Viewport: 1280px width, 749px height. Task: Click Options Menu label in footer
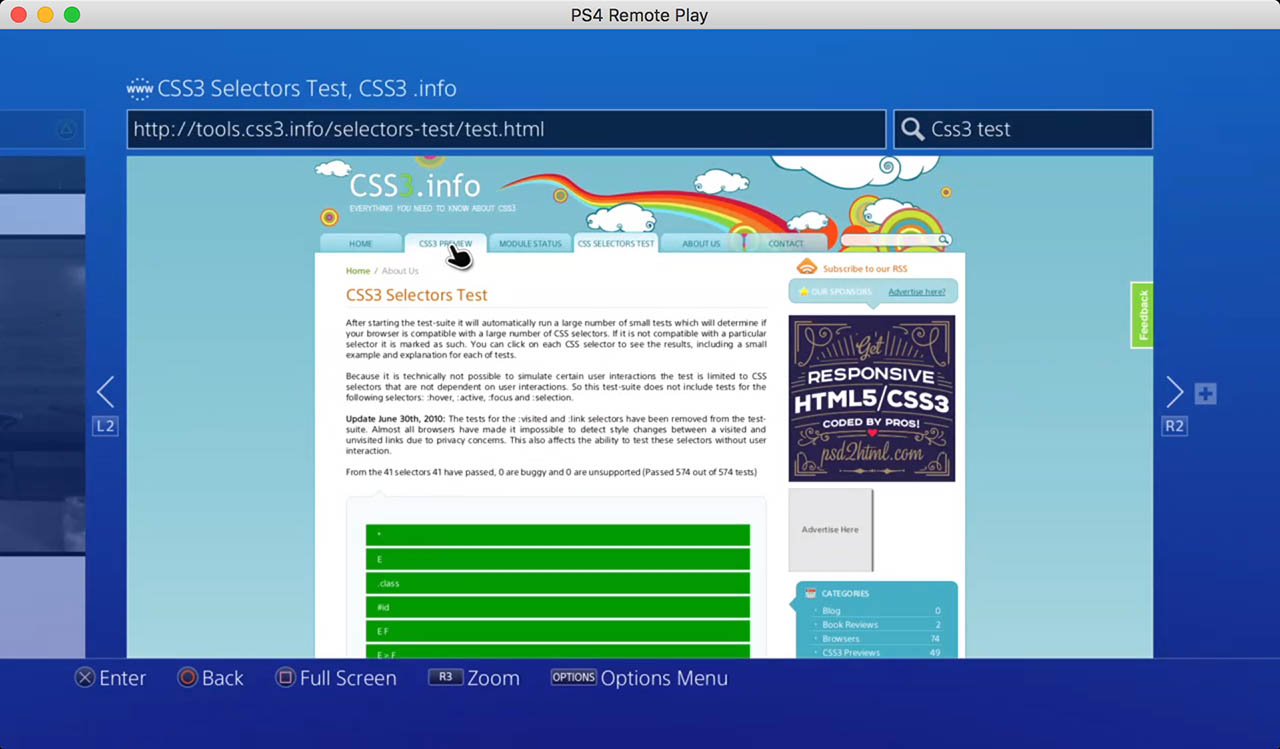point(664,678)
